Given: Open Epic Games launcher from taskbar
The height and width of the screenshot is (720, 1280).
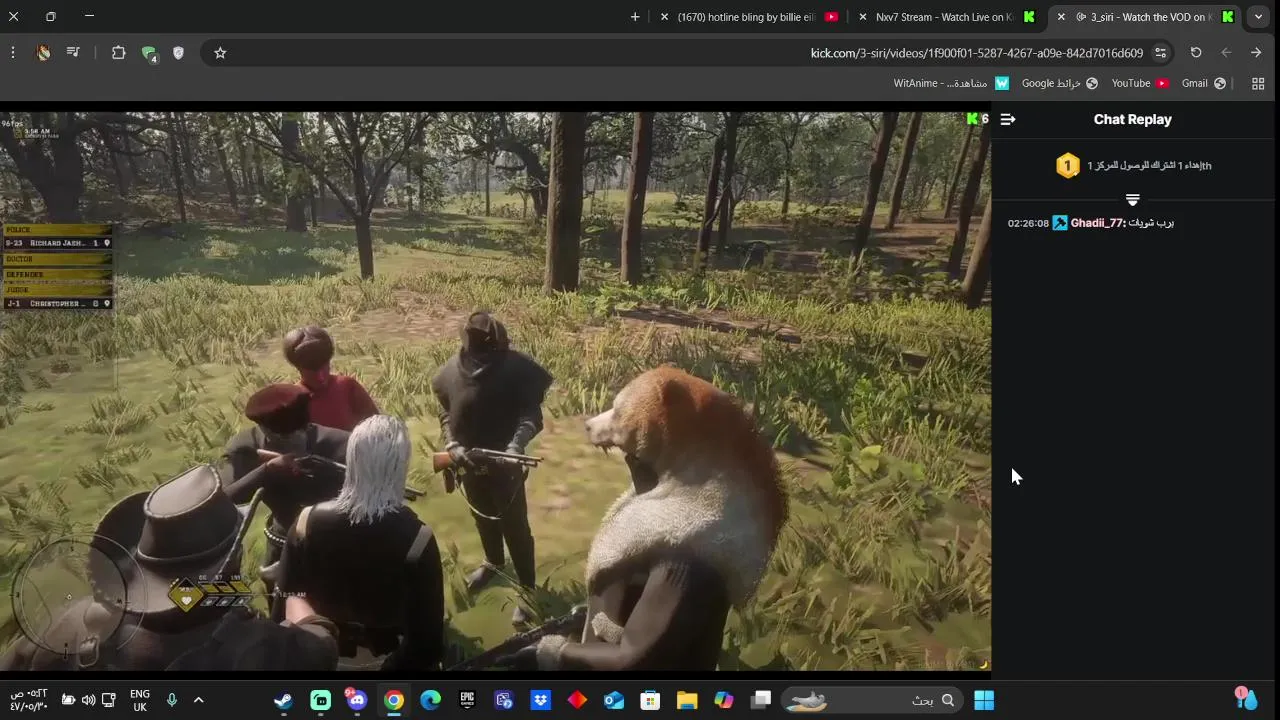Looking at the screenshot, I should (x=467, y=700).
